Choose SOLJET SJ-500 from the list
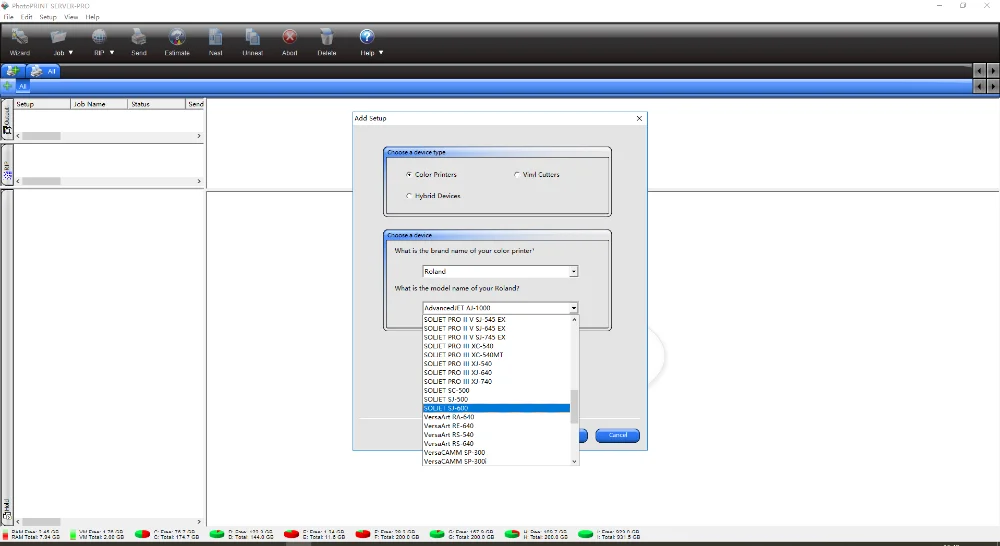The image size is (1000, 546). (496, 399)
